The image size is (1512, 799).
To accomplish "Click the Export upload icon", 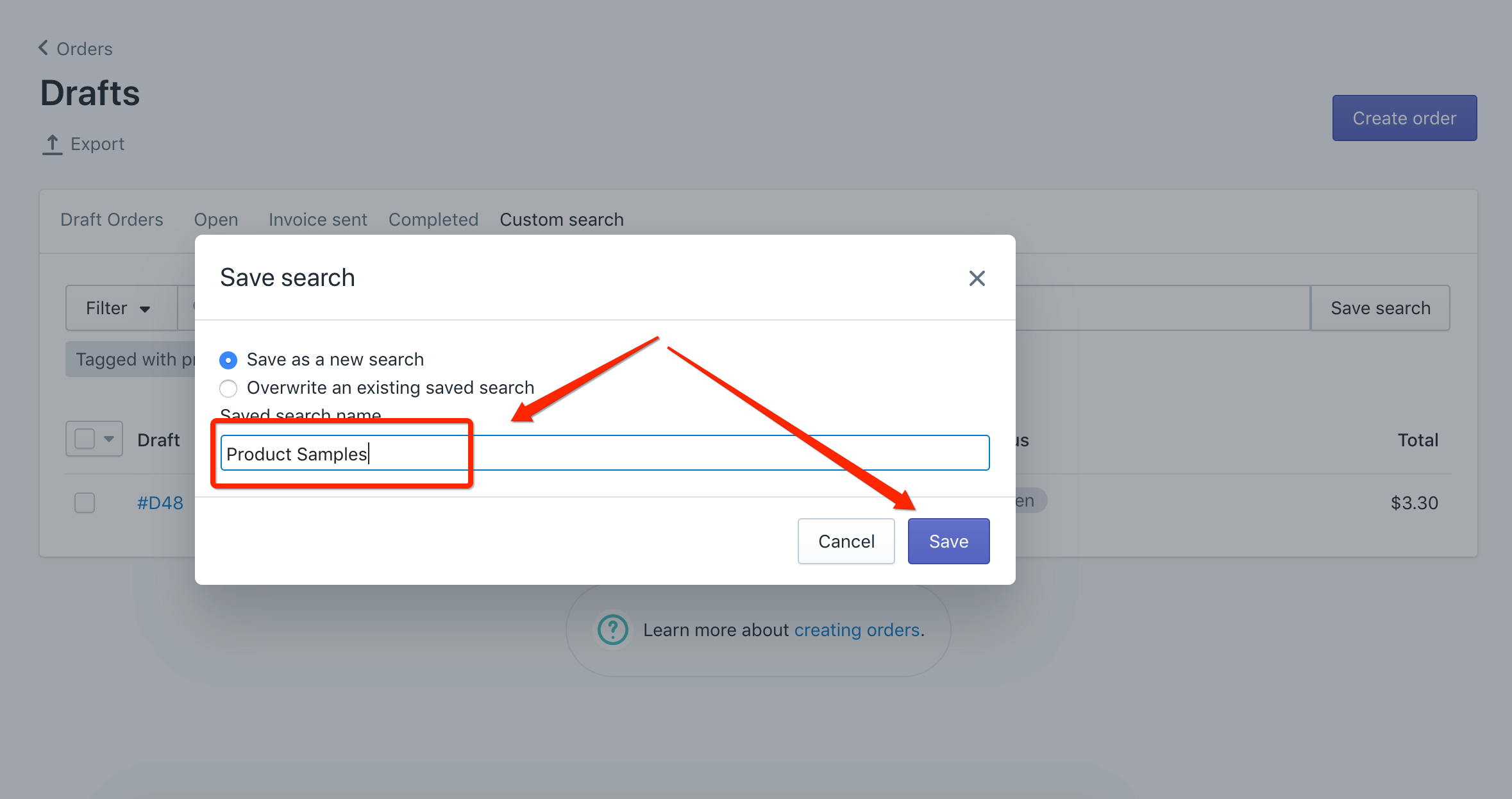I will (x=52, y=145).
